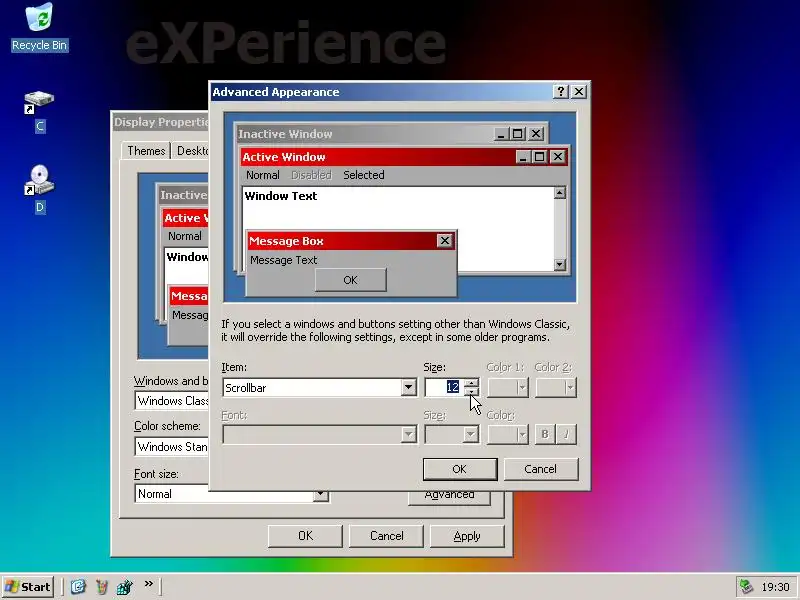Screen dimensions: 800x600
Task: Click Cancel in the Advanced Appearance dialog
Action: point(541,469)
